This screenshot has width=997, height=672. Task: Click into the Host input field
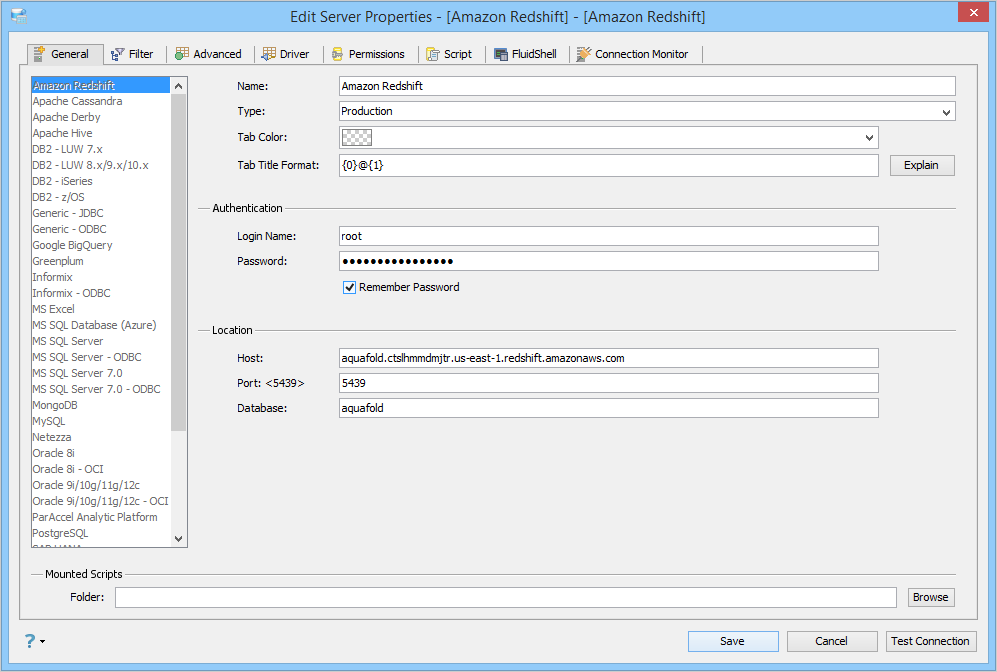click(x=608, y=358)
